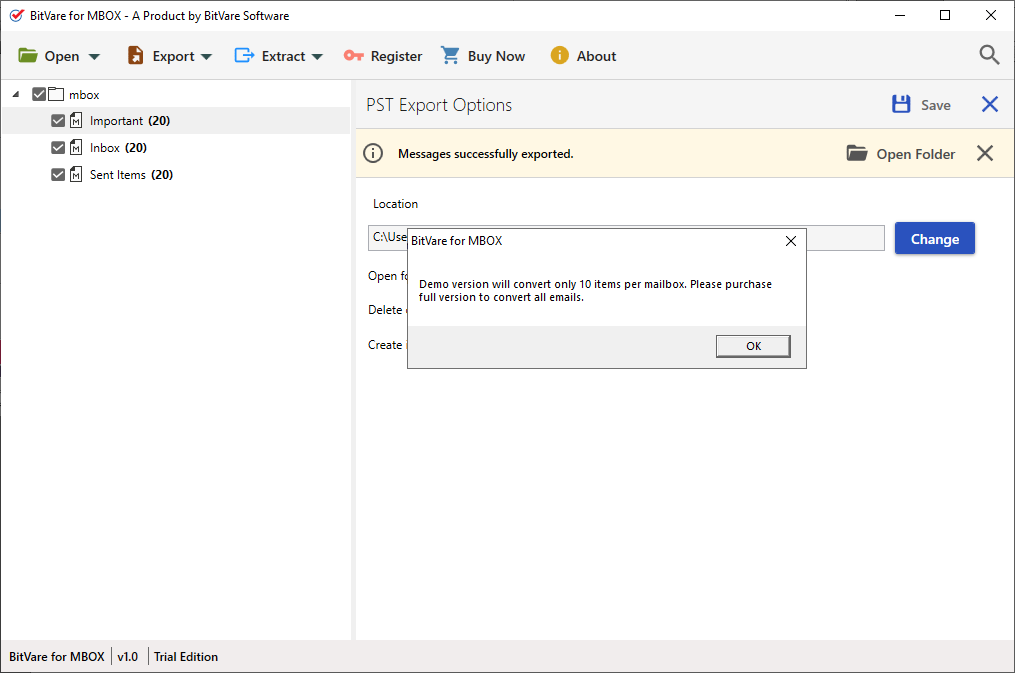Close the PST Export Options panel
Image resolution: width=1015 pixels, height=673 pixels.
[989, 105]
